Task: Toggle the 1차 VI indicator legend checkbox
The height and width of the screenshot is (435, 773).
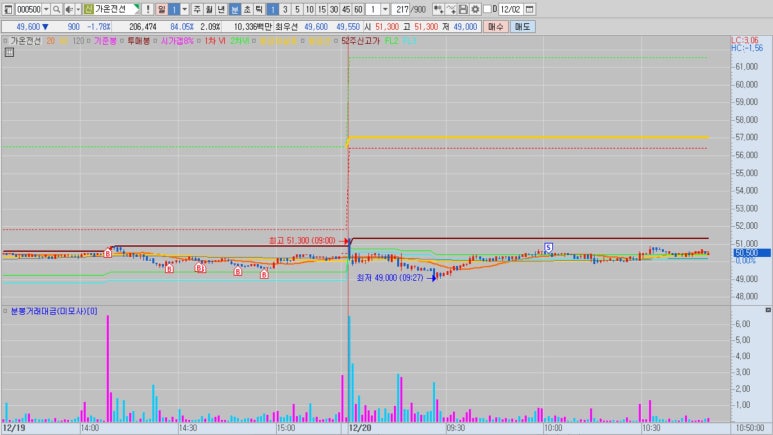Action: click(199, 41)
